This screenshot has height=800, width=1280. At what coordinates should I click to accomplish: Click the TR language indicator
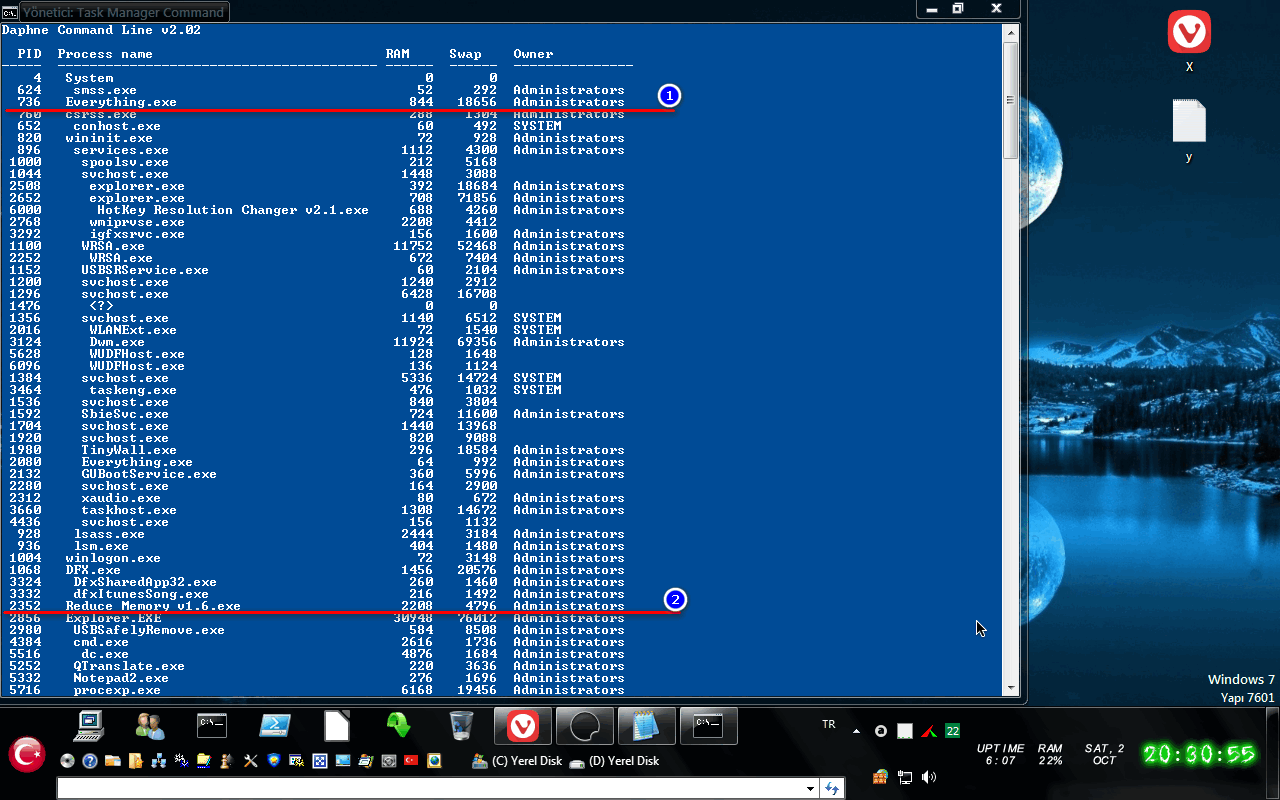click(828, 725)
